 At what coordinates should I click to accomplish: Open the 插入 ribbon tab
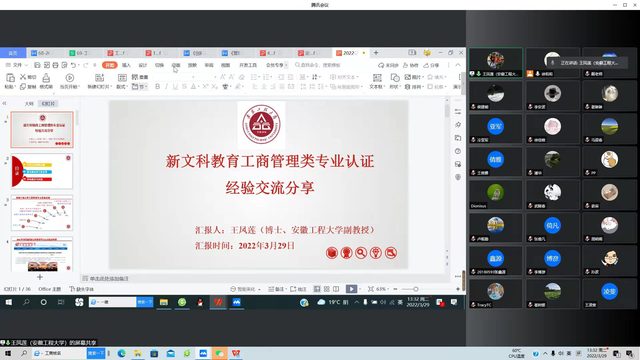[126, 65]
